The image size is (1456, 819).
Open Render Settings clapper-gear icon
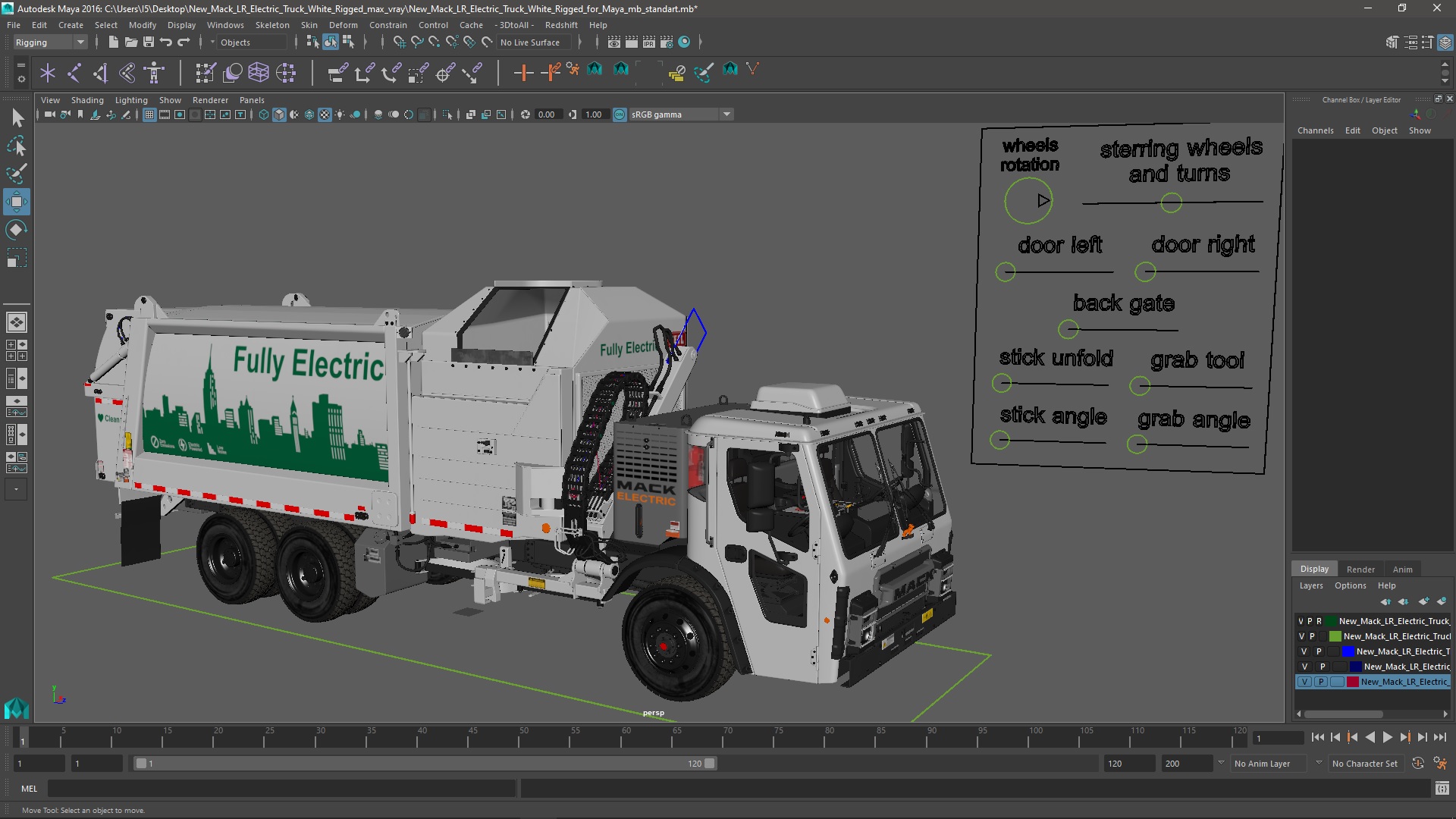click(667, 42)
